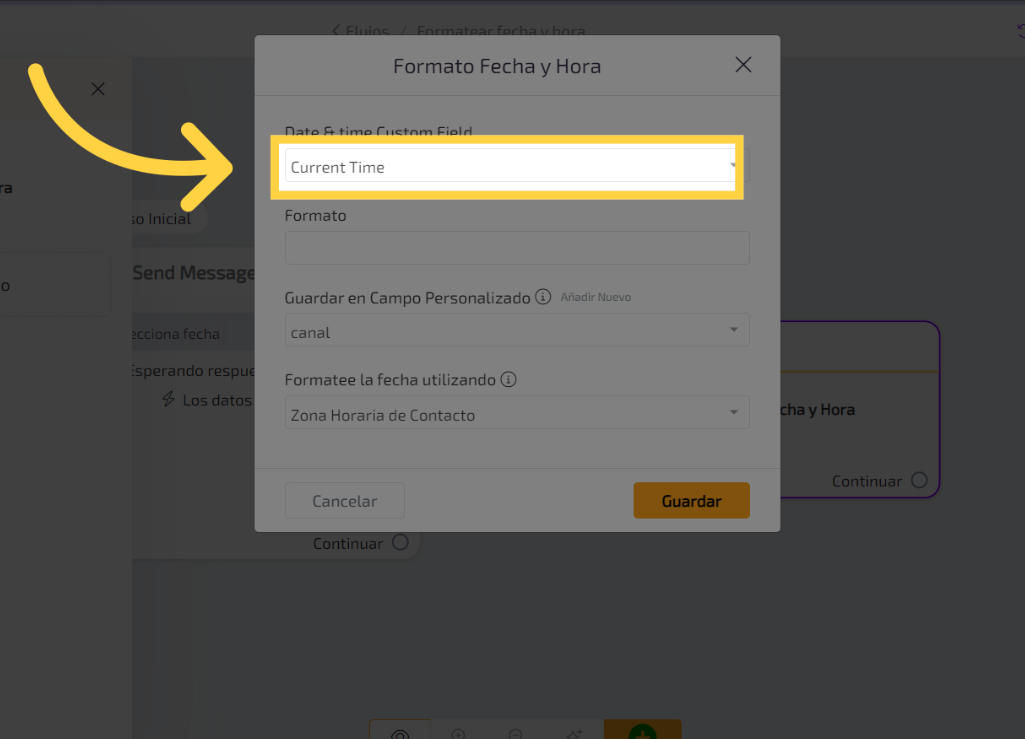
Task: Click Continuar connector circle below the dialog
Action: (400, 543)
